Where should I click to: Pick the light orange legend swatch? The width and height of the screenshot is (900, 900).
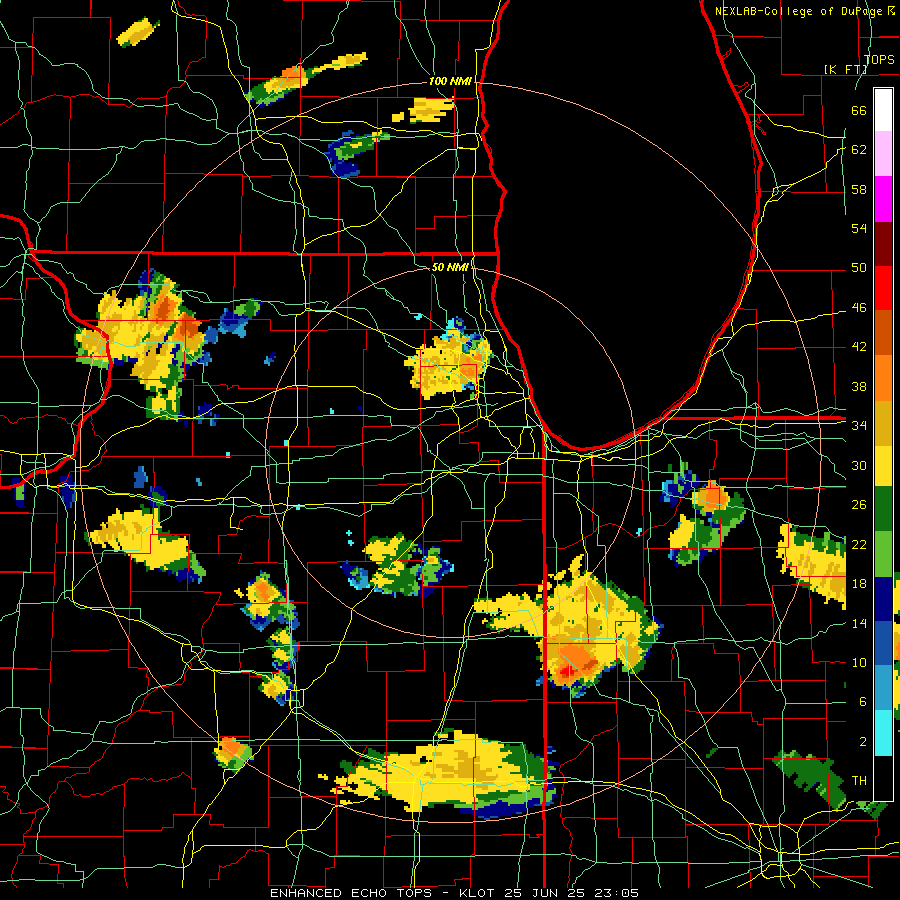[x=883, y=377]
